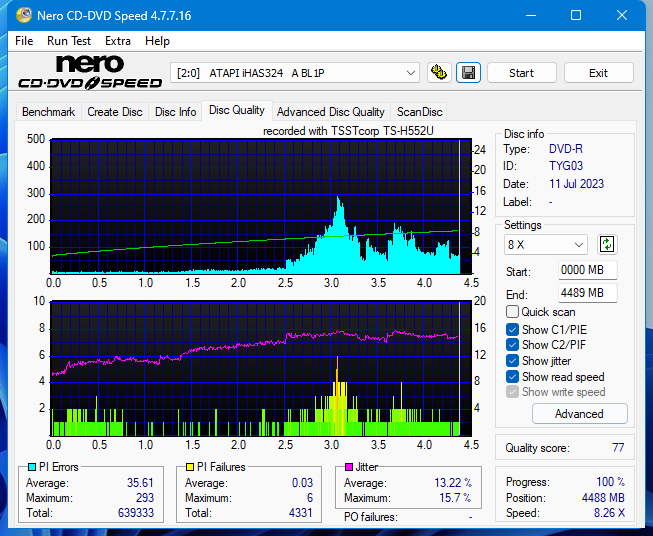Close the Nero CD-DVD Speed window
Image resolution: width=653 pixels, height=536 pixels.
click(622, 15)
